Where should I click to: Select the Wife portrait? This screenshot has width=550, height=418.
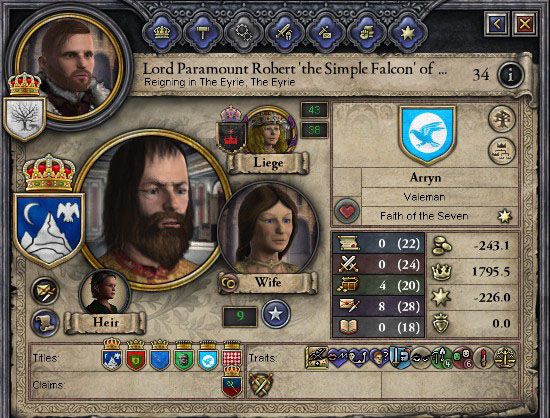[268, 230]
